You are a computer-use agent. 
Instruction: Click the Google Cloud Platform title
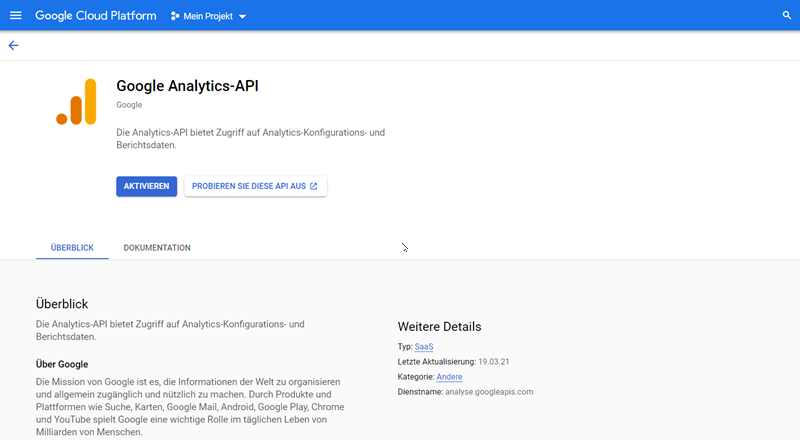[x=96, y=16]
